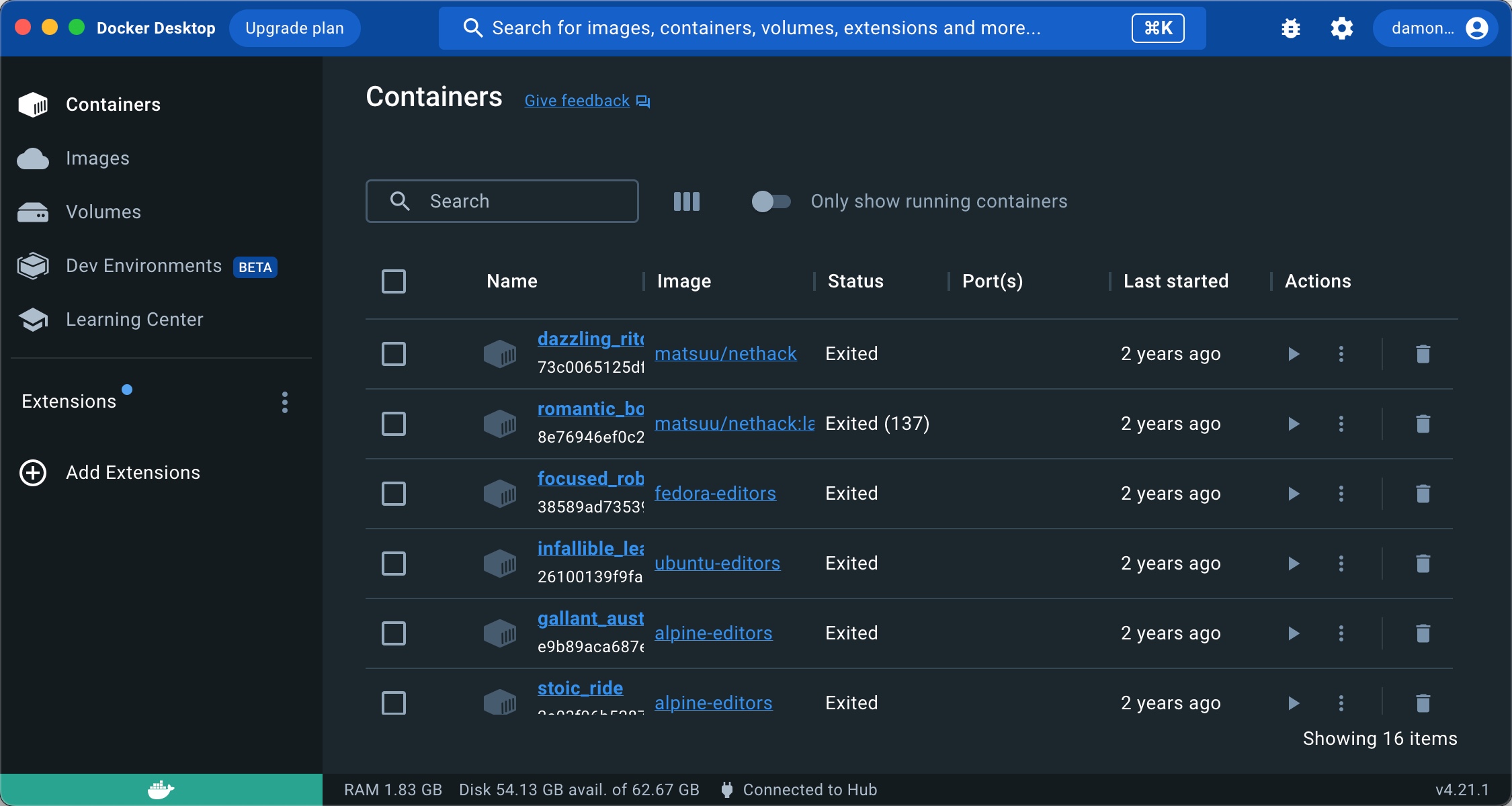The image size is (1512, 806).
Task: Click the feedback chat icon
Action: (643, 101)
